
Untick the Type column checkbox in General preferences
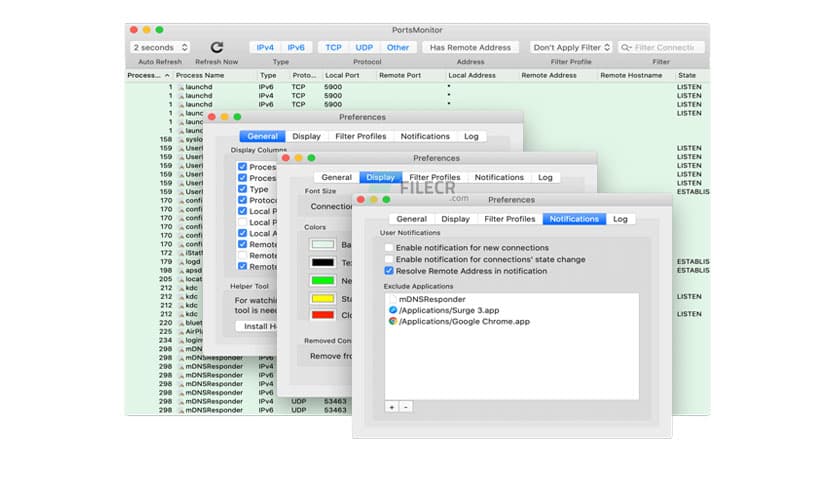click(243, 189)
